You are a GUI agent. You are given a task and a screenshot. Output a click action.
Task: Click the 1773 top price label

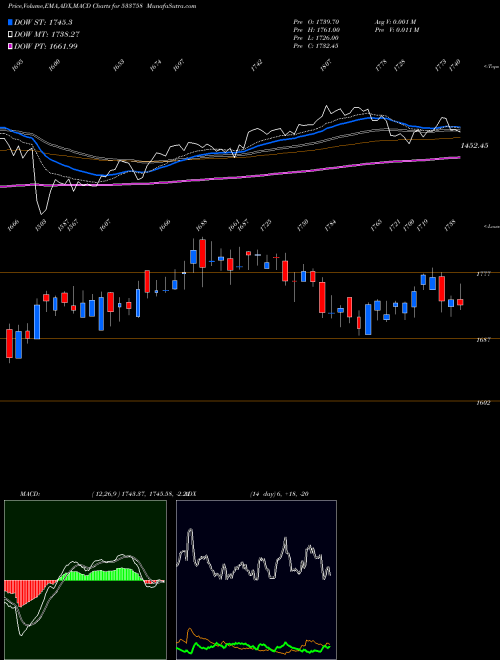[x=441, y=65]
